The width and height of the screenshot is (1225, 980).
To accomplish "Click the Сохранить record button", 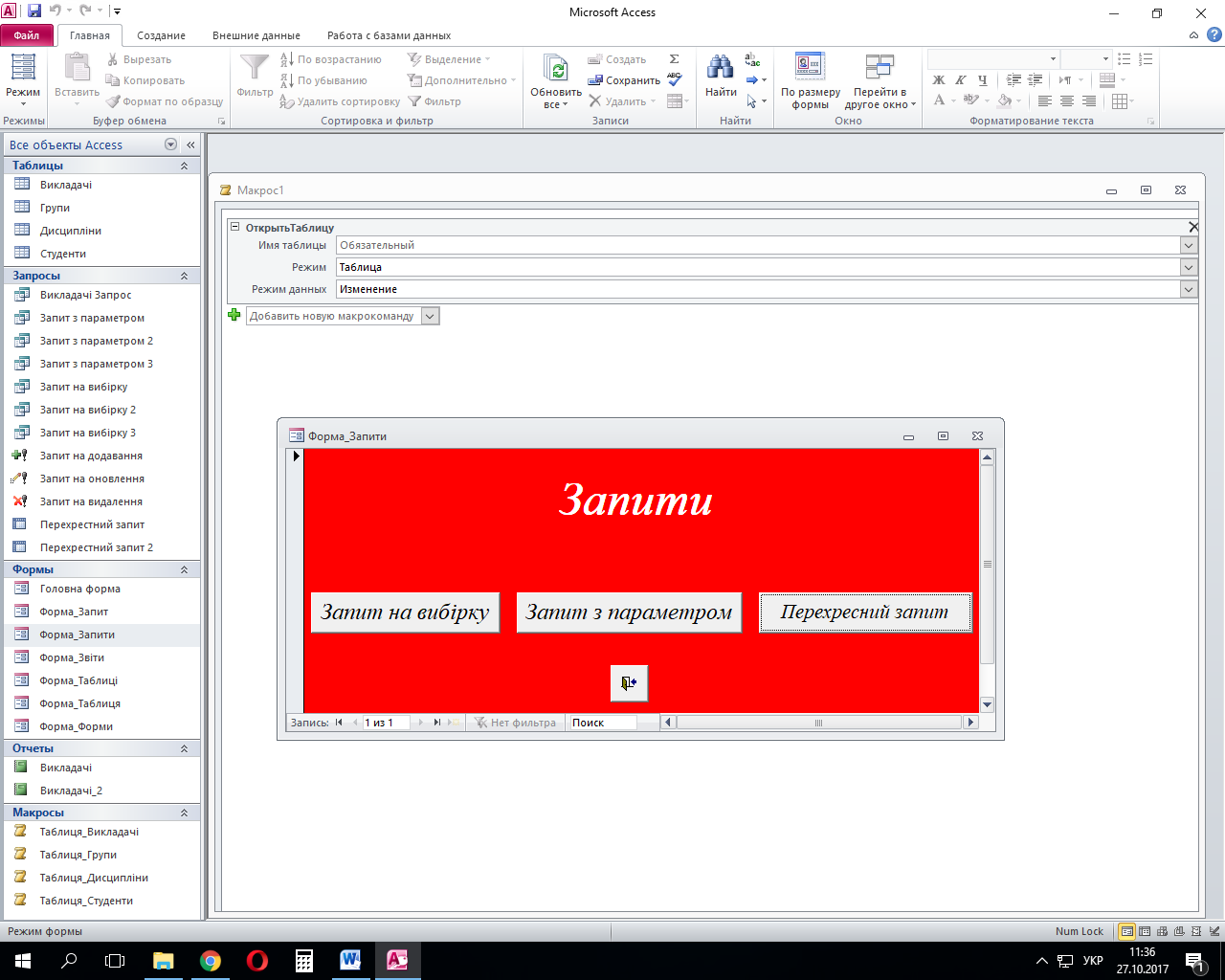I will click(x=624, y=80).
